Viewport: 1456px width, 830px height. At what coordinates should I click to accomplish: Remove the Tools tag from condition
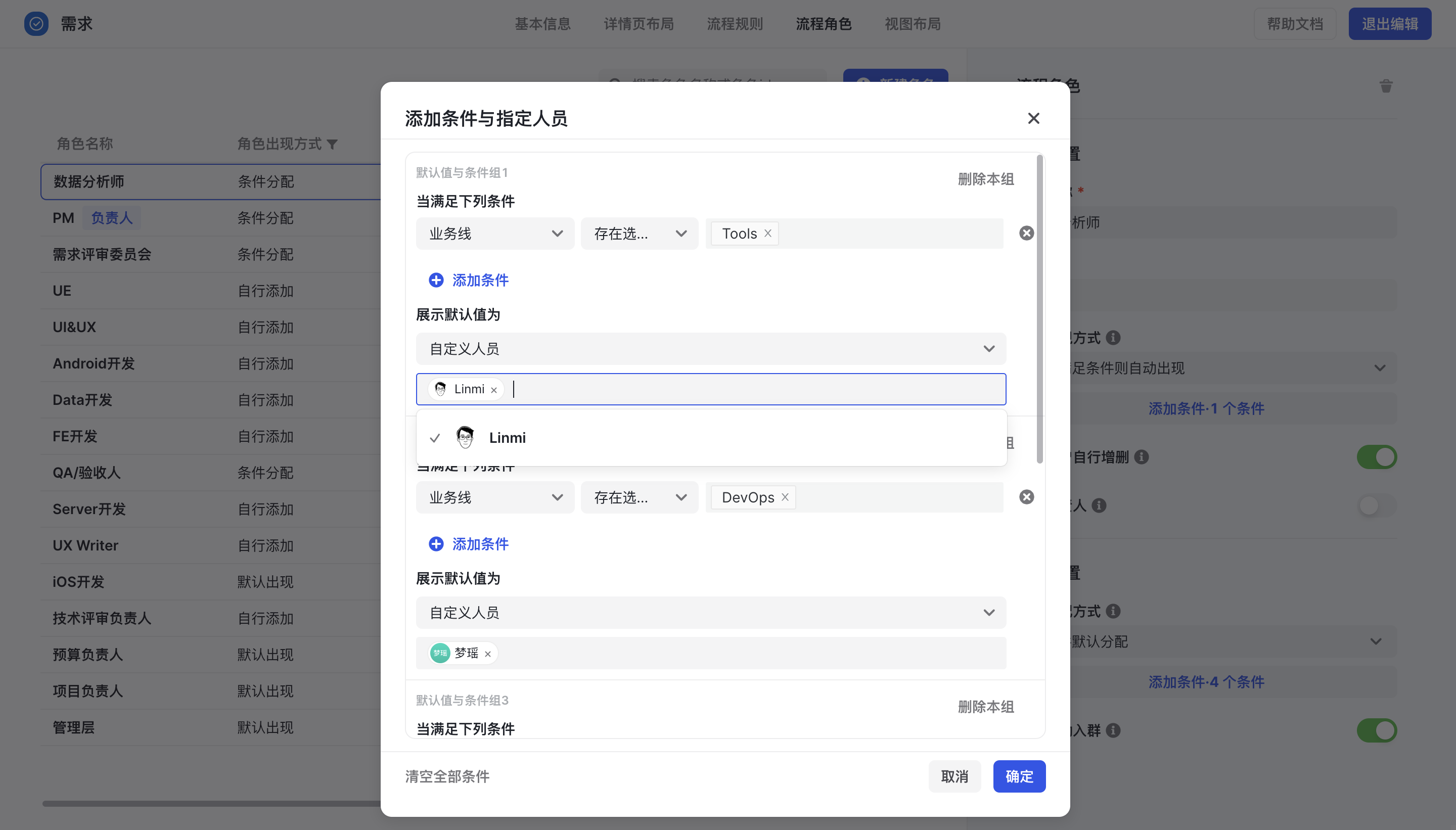(767, 233)
